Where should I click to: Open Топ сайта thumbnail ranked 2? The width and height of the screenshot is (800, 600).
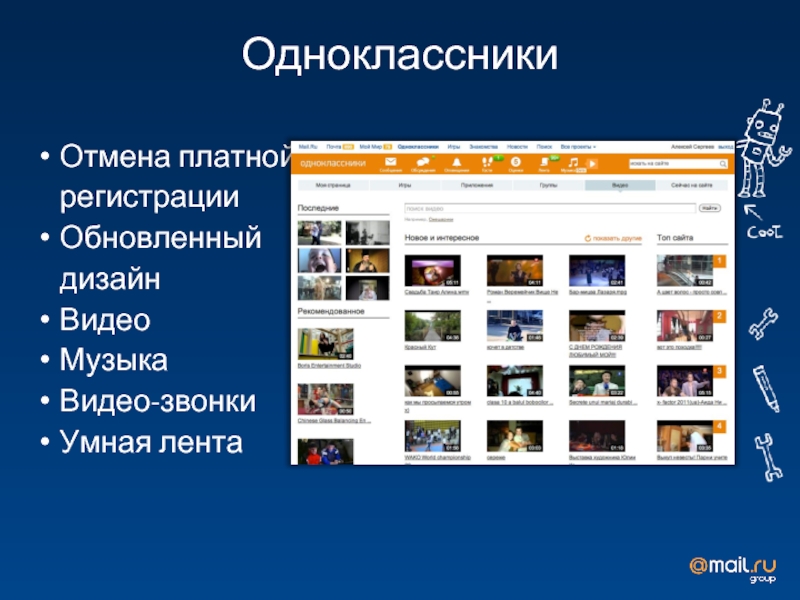click(x=685, y=326)
